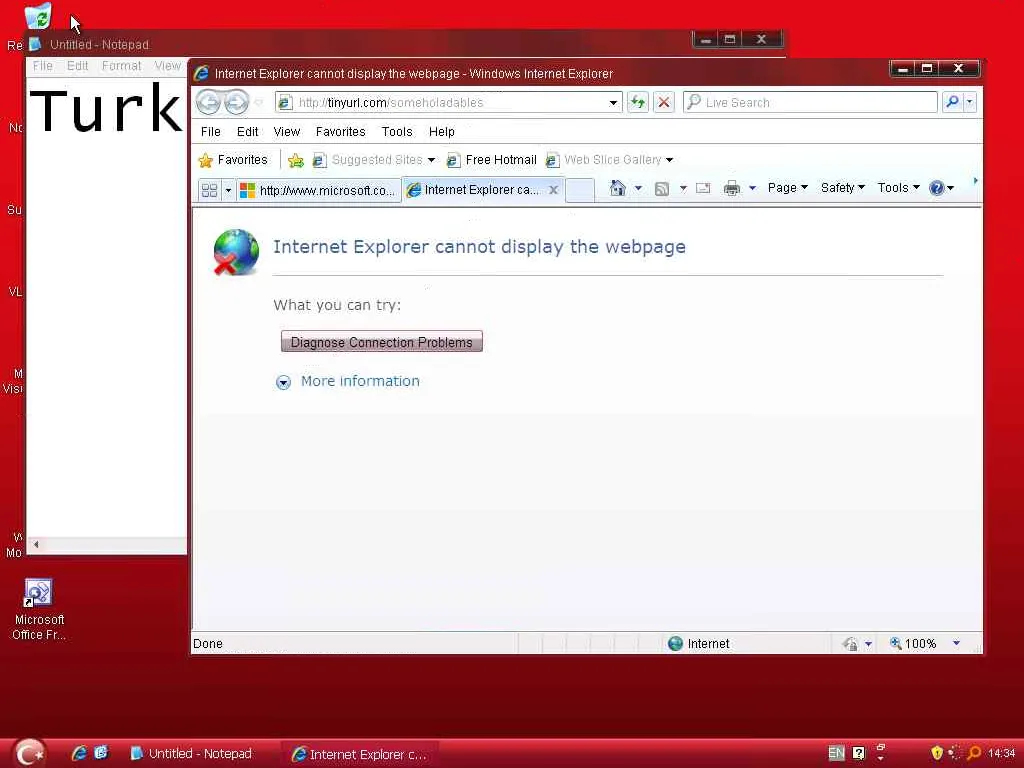Click the IE Forward navigation arrow
This screenshot has width=1024, height=768.
(236, 102)
